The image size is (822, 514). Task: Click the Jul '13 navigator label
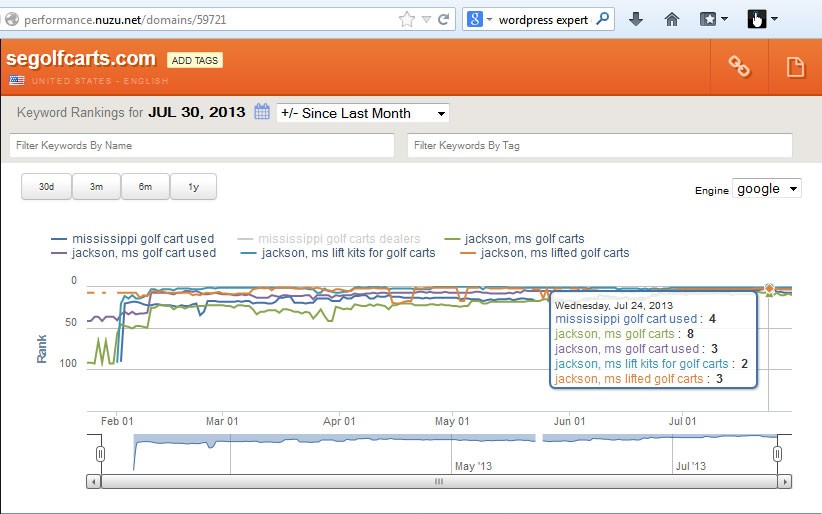691,466
